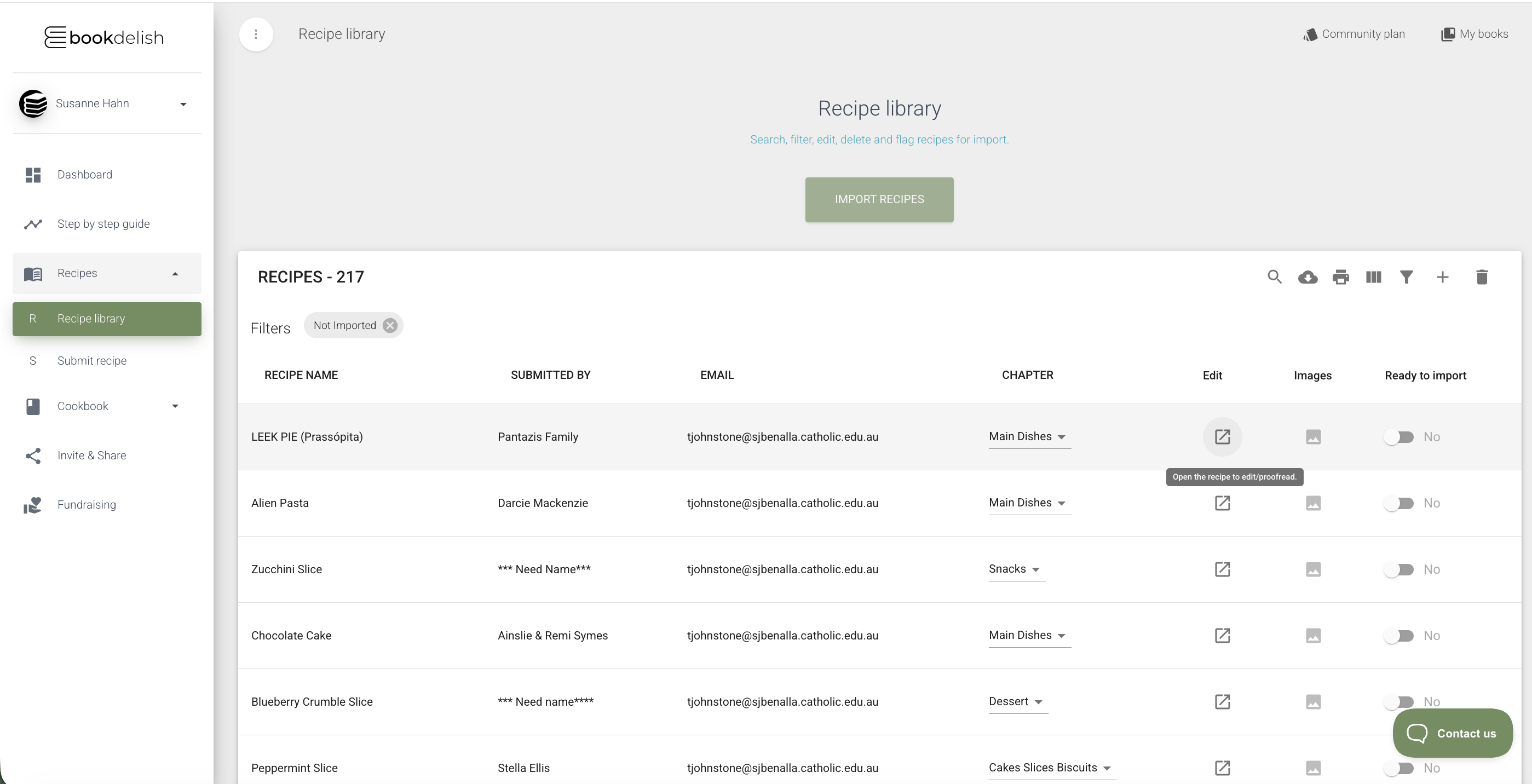Toggle Ready to import for Peppermint Slice
Screen dimensions: 1532x784
click(x=1398, y=769)
